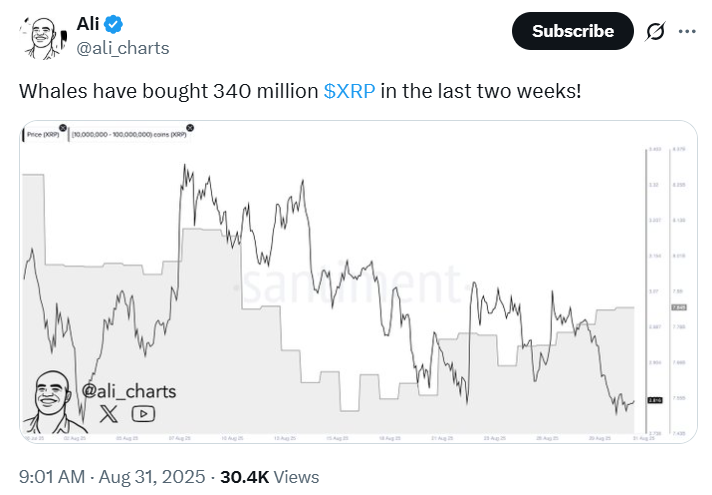This screenshot has width=712, height=495.
Task: Click the cartoon face watermark in chart
Action: (53, 402)
